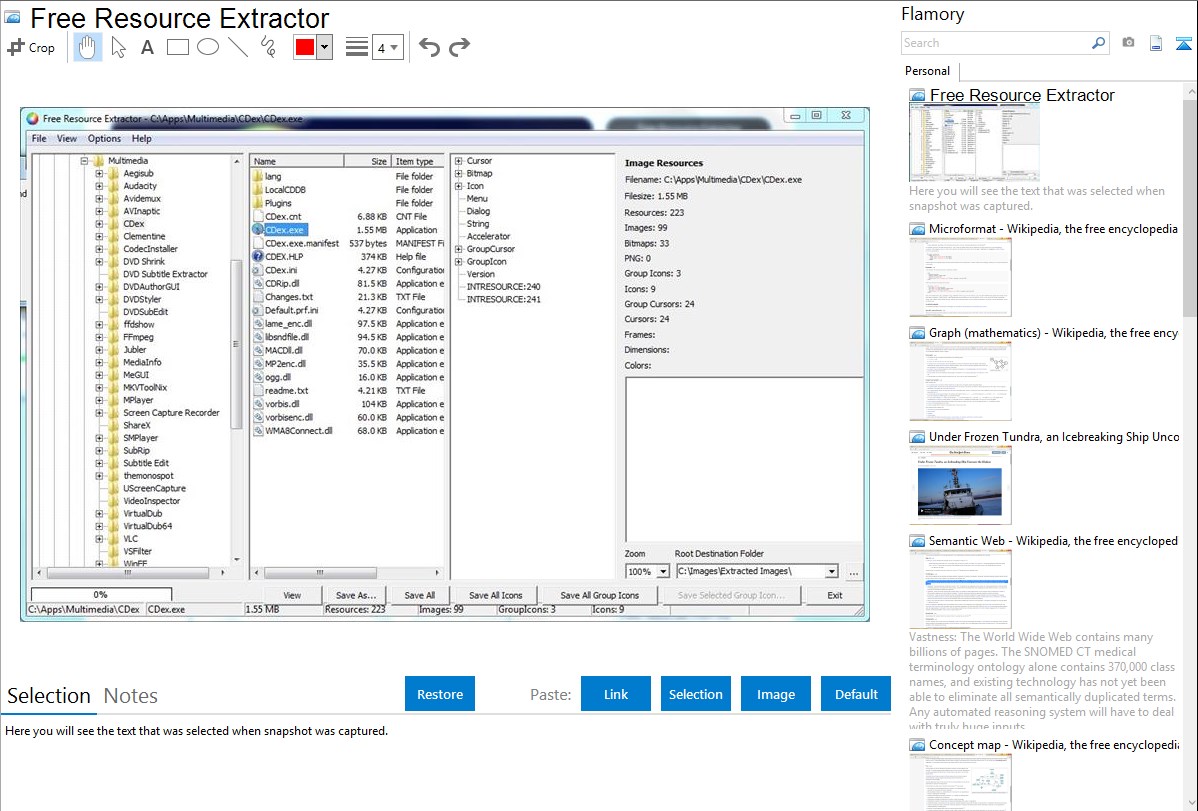Click the Flamory icon beside Semantic Web title
The height and width of the screenshot is (811, 1198).
pos(917,541)
